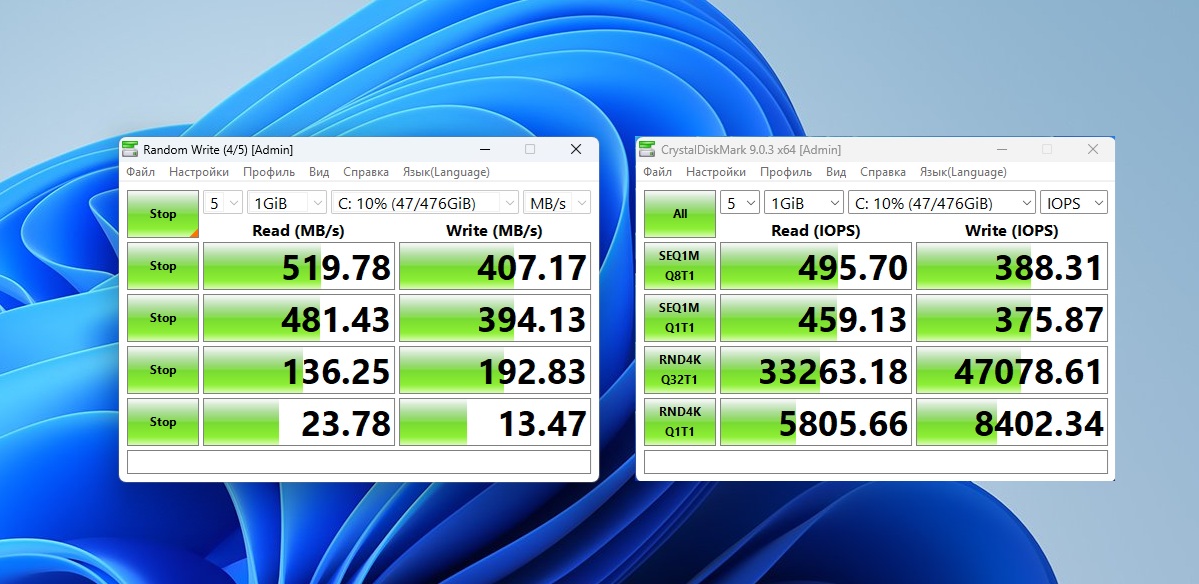The width and height of the screenshot is (1199, 584).
Task: Minimize the CrystalDiskMark 9.0.3 window
Action: click(x=1002, y=149)
